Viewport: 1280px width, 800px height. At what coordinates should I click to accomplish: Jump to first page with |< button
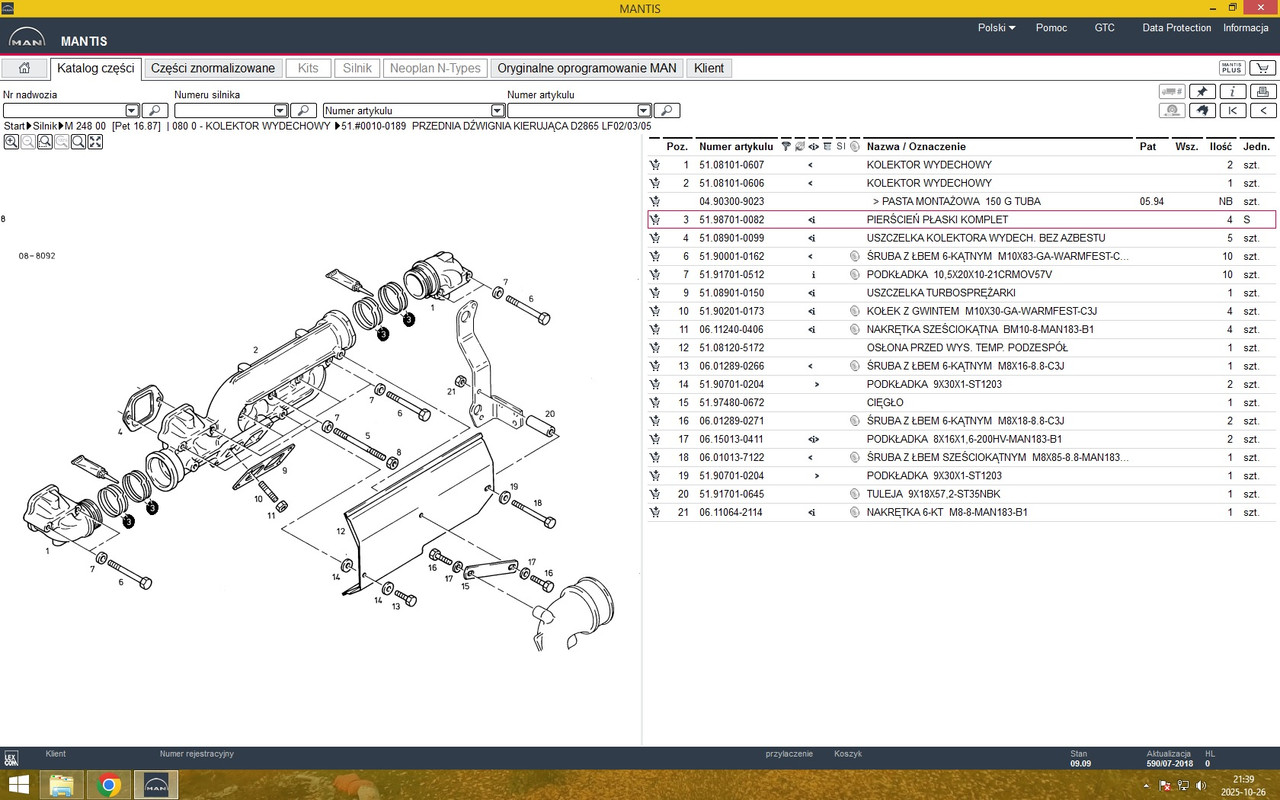(x=1233, y=110)
